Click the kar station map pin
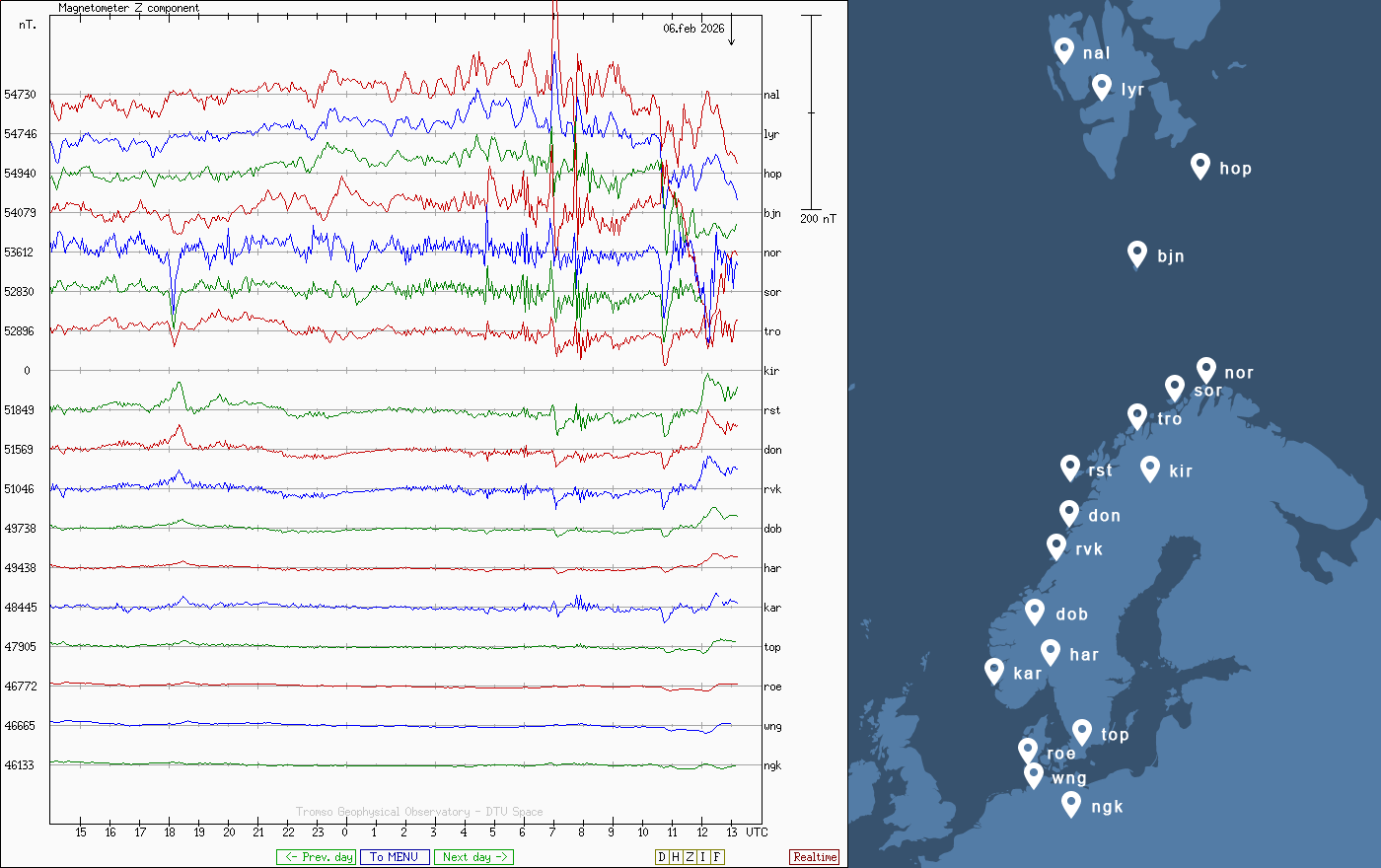1381x868 pixels. pos(994,671)
